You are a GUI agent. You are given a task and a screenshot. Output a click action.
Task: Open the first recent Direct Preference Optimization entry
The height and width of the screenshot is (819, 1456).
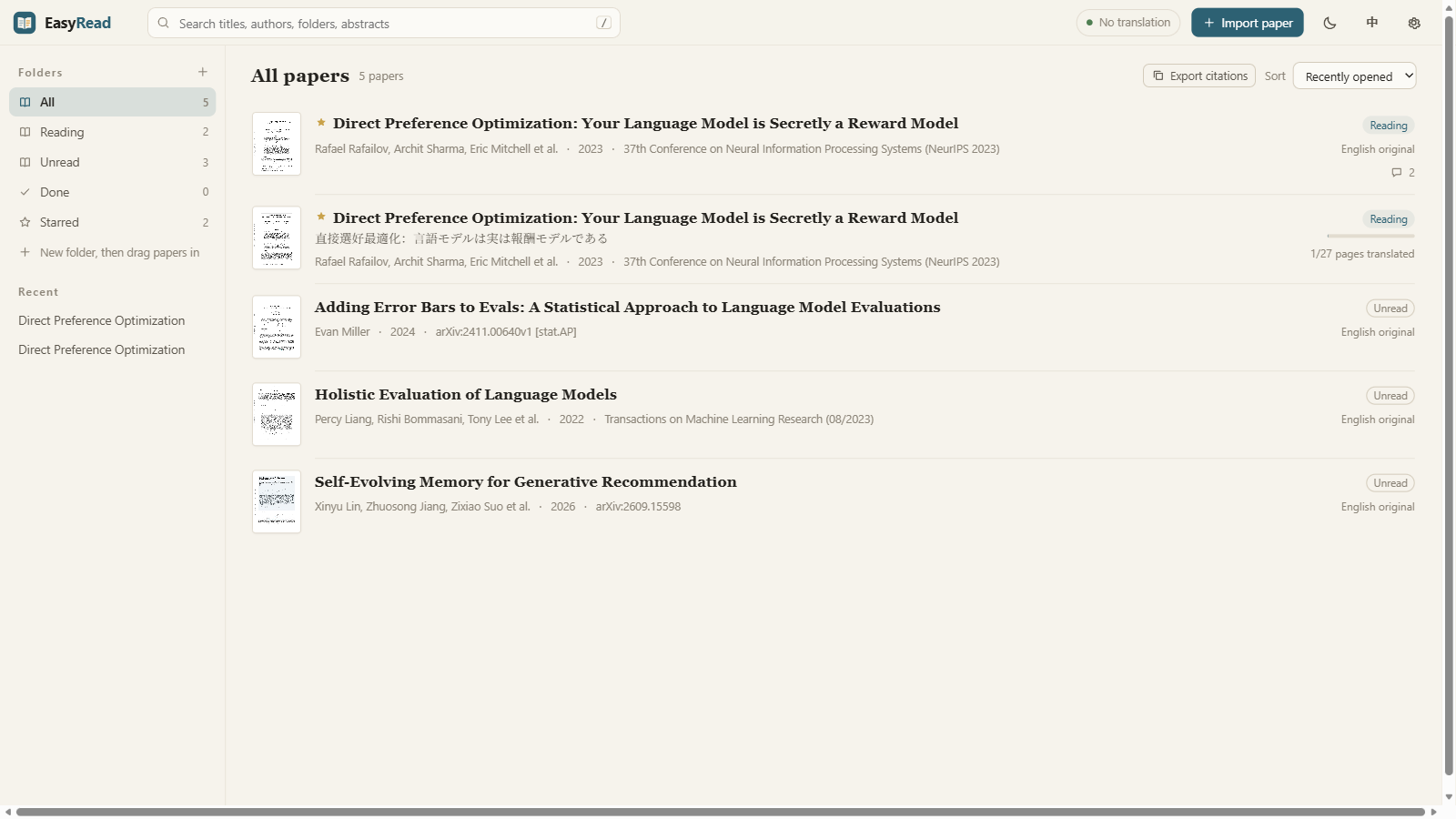click(102, 320)
